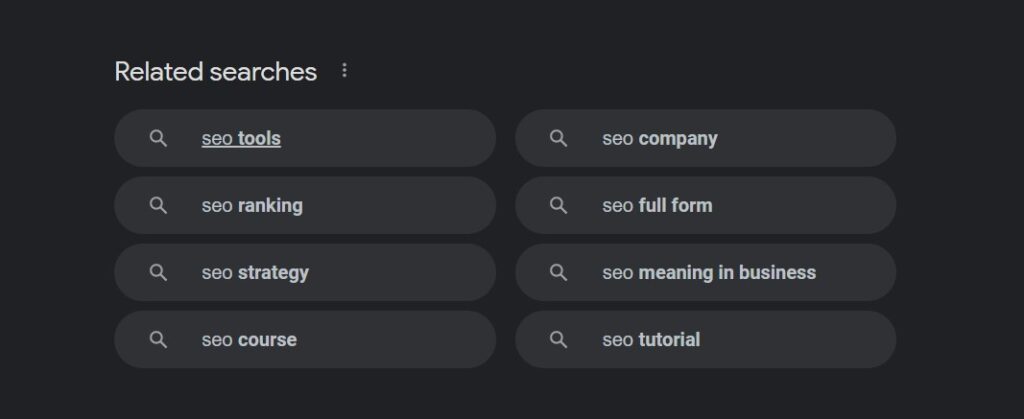1024x419 pixels.
Task: Select the search icon for seo full form
Action: click(x=558, y=206)
